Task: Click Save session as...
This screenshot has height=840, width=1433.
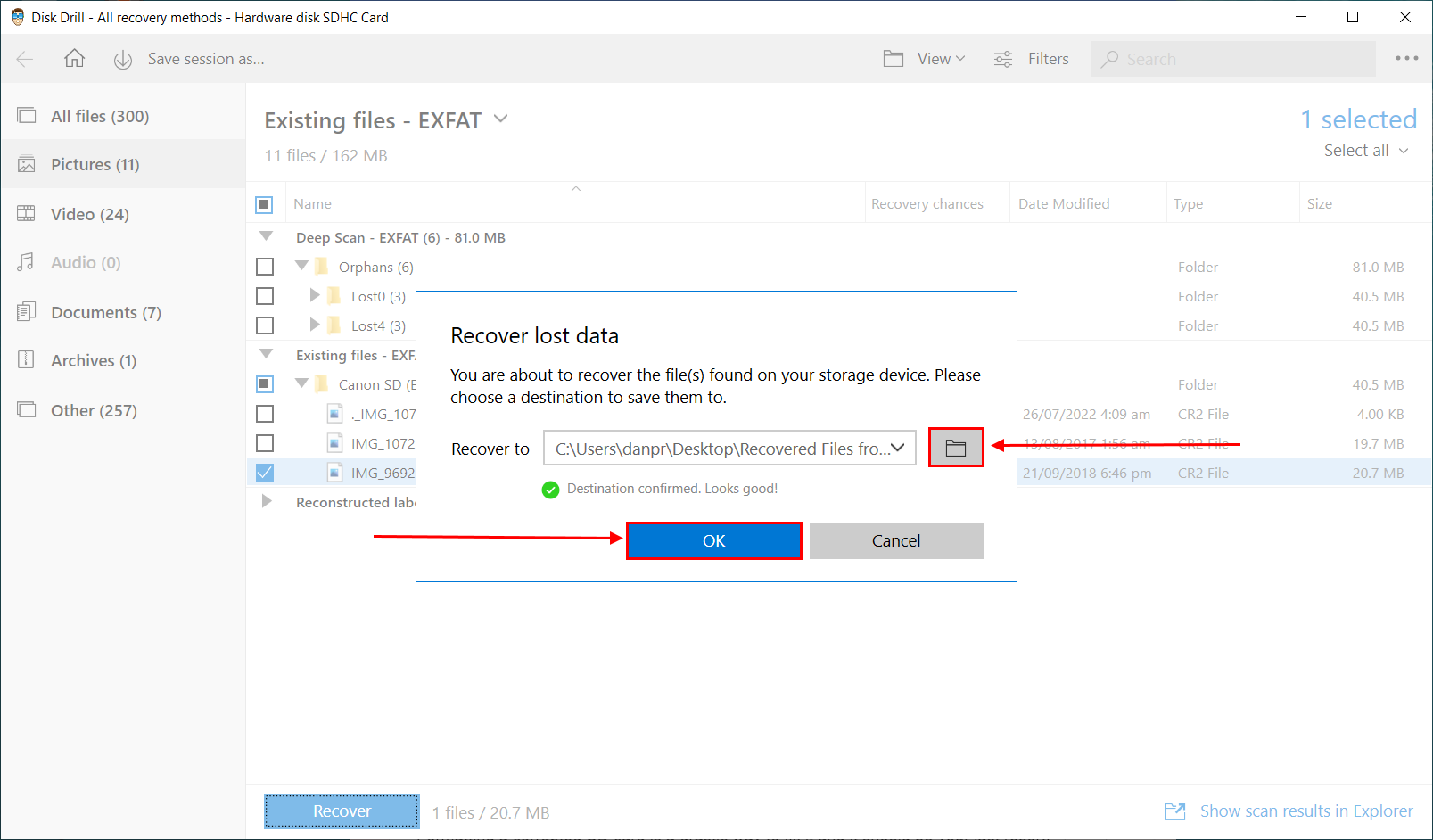Action: coord(206,59)
